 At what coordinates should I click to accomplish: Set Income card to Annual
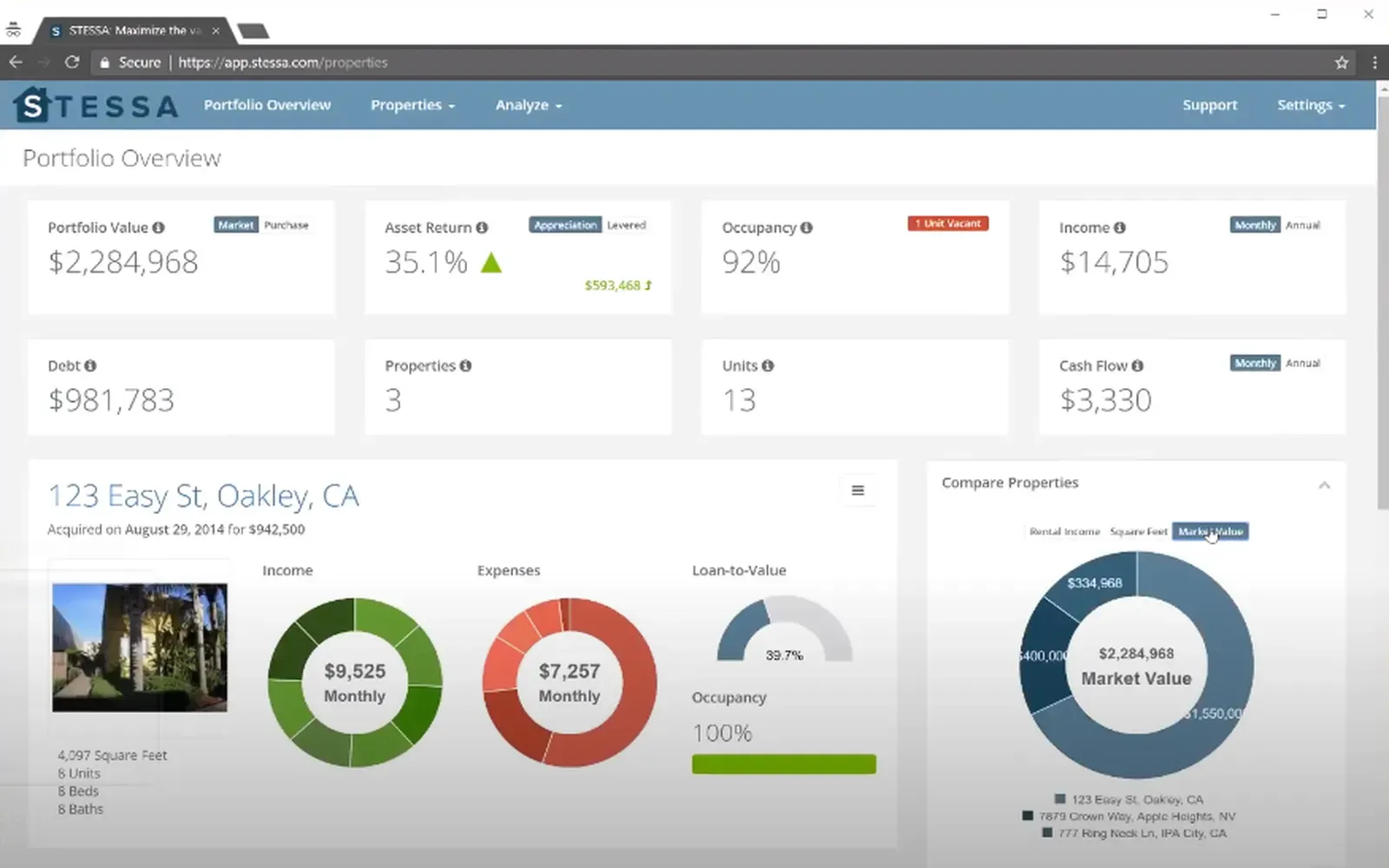[1302, 225]
